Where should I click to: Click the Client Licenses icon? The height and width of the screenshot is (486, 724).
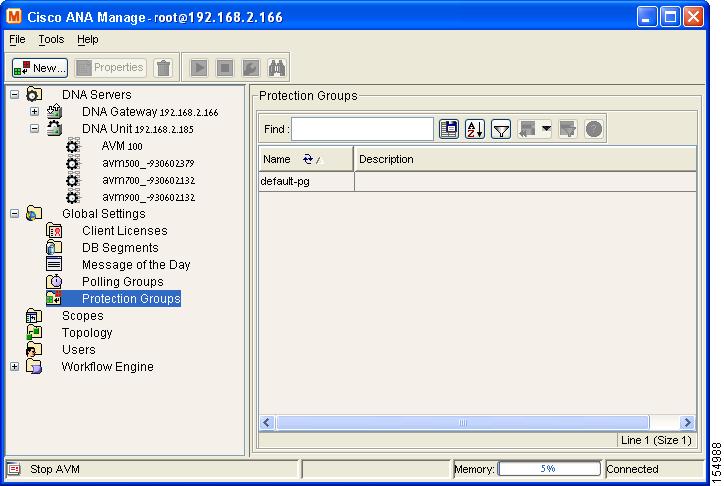[54, 230]
